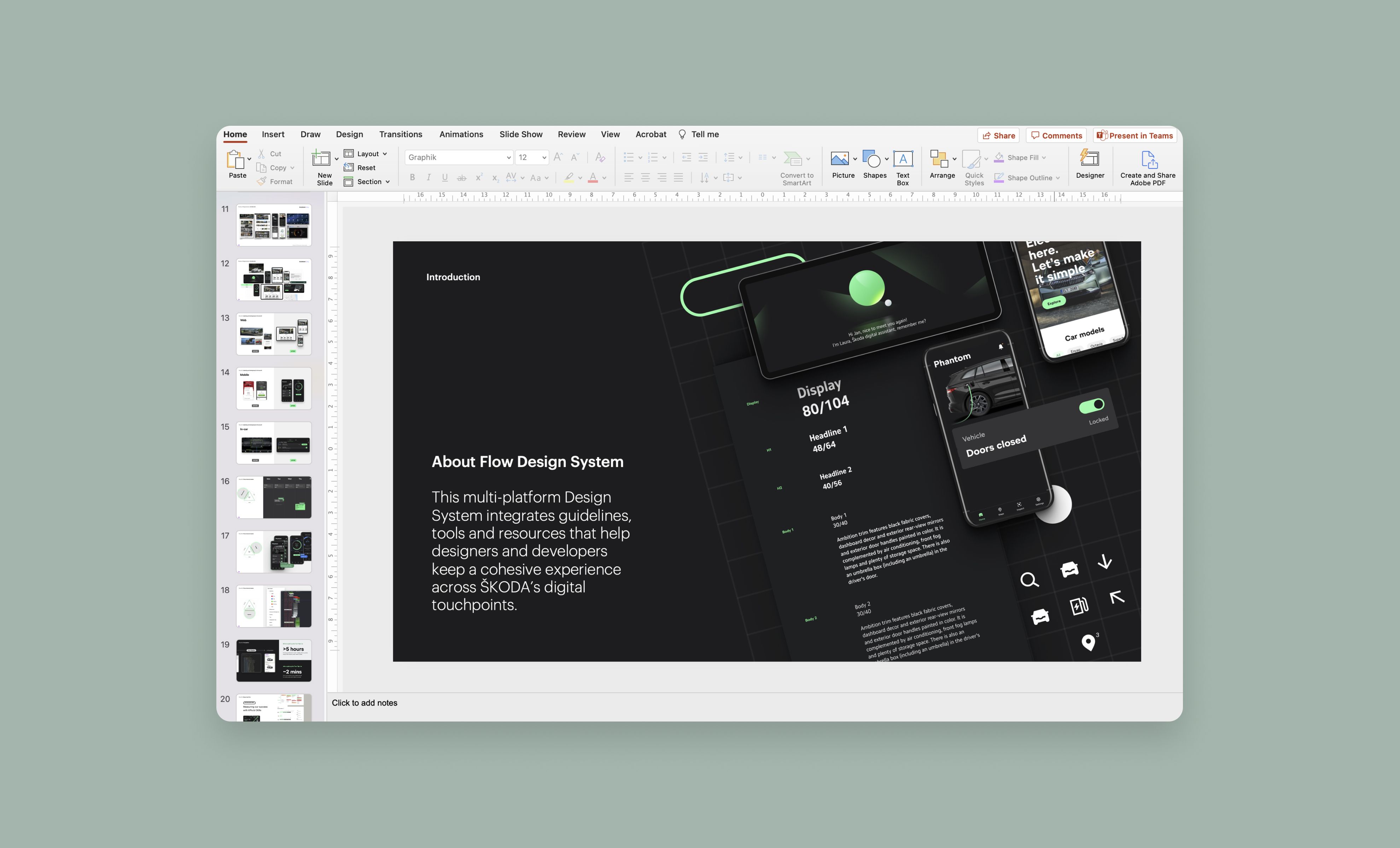Select slide 19 thumbnail
The width and height of the screenshot is (1400, 848).
(x=273, y=661)
